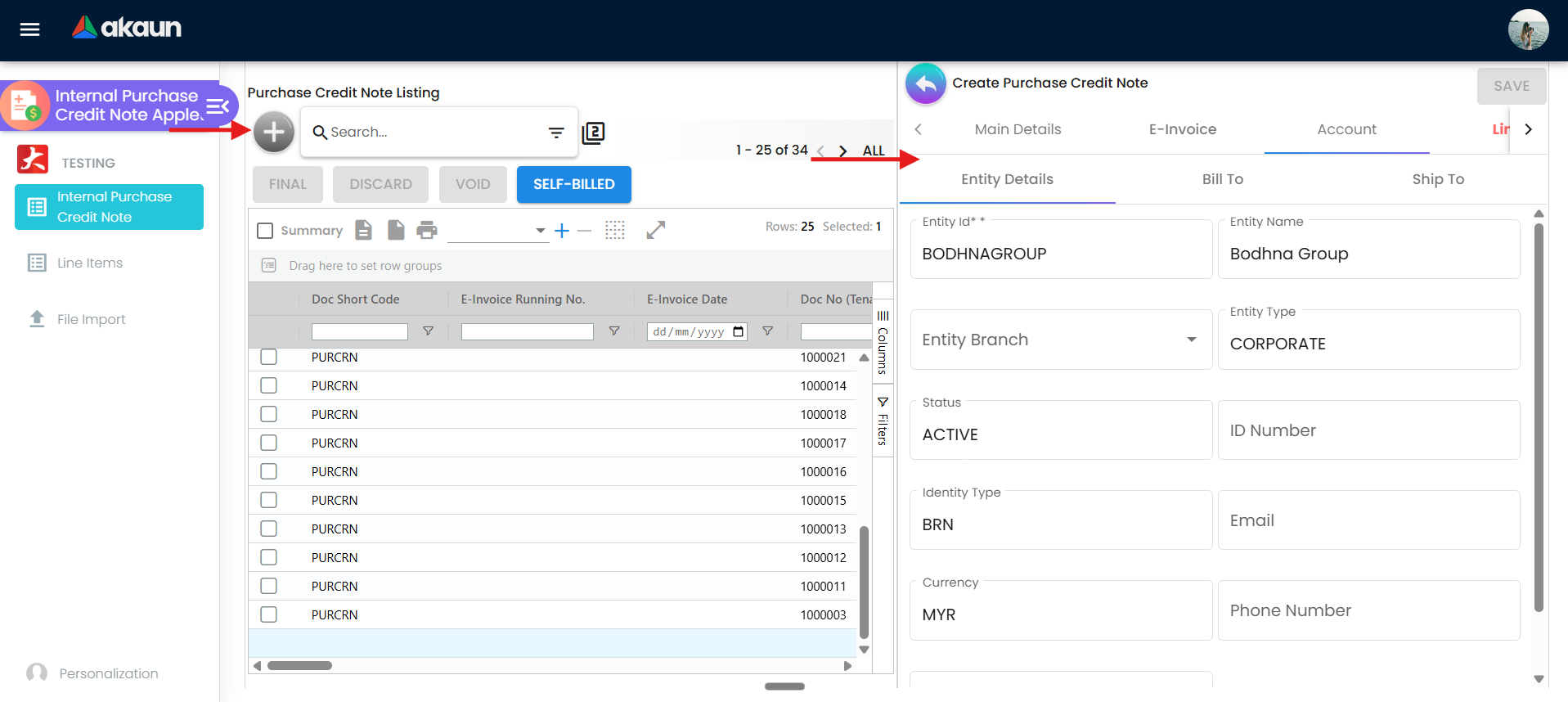Expand the listing to fullscreen
The image size is (1568, 702).
click(x=656, y=230)
